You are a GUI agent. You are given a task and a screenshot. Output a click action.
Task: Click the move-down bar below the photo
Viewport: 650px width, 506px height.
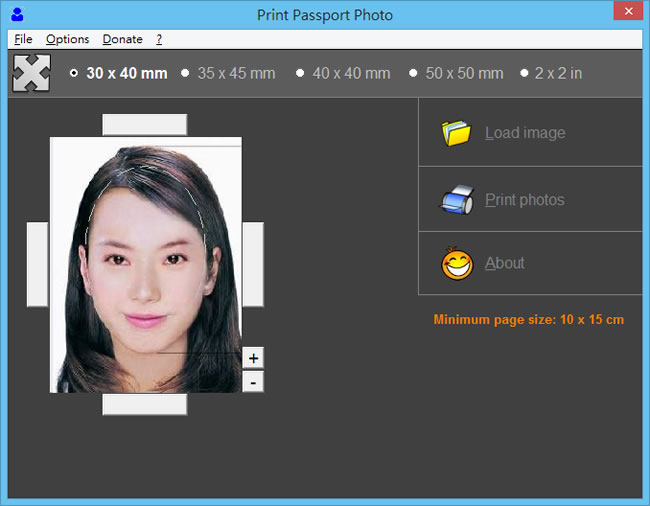pyautogui.click(x=145, y=404)
